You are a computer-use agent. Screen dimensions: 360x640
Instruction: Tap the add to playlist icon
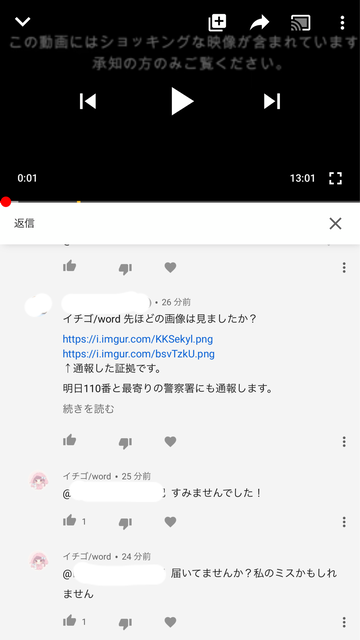click(x=217, y=22)
